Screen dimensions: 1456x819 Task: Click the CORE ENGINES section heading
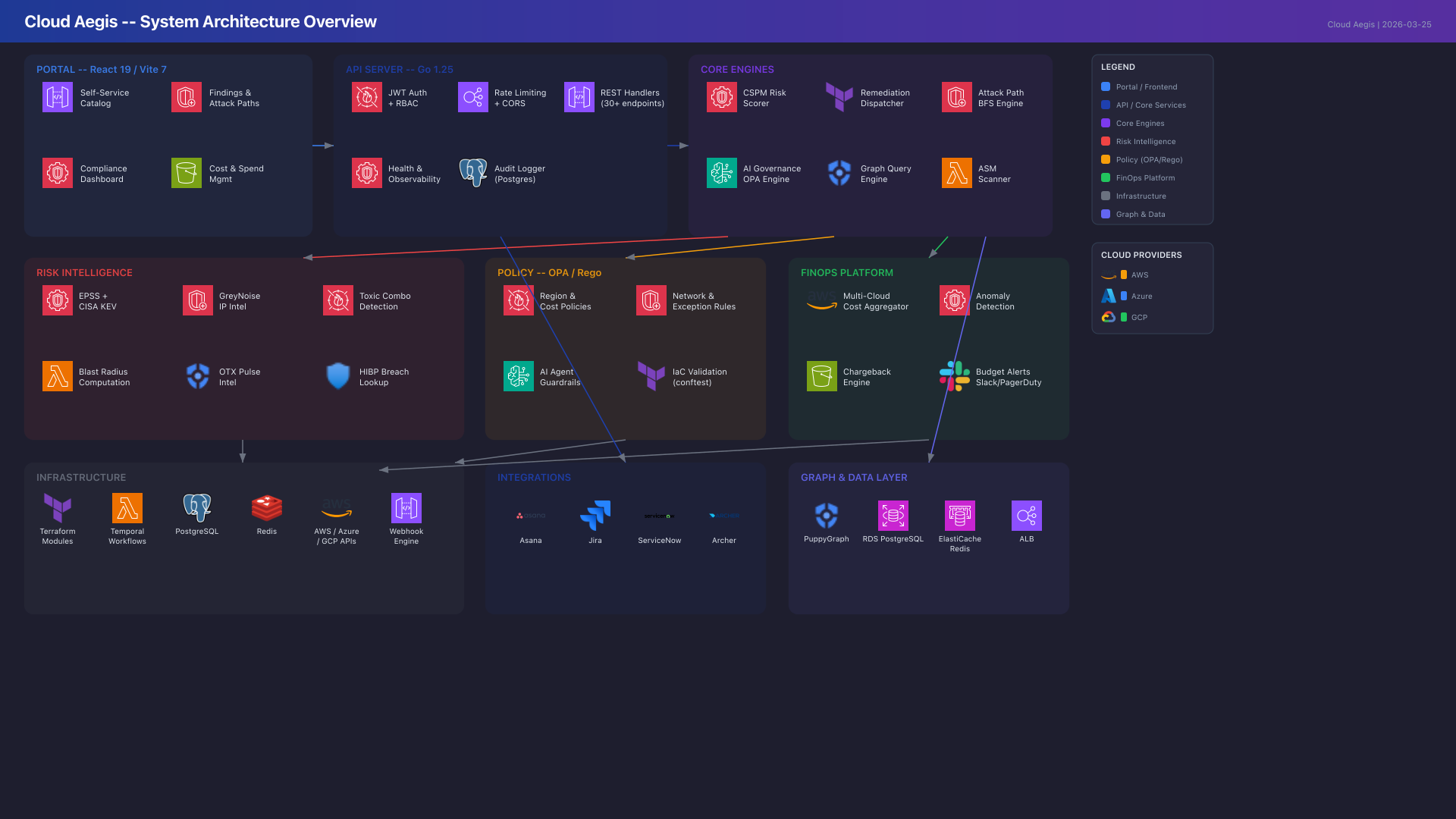tap(737, 69)
